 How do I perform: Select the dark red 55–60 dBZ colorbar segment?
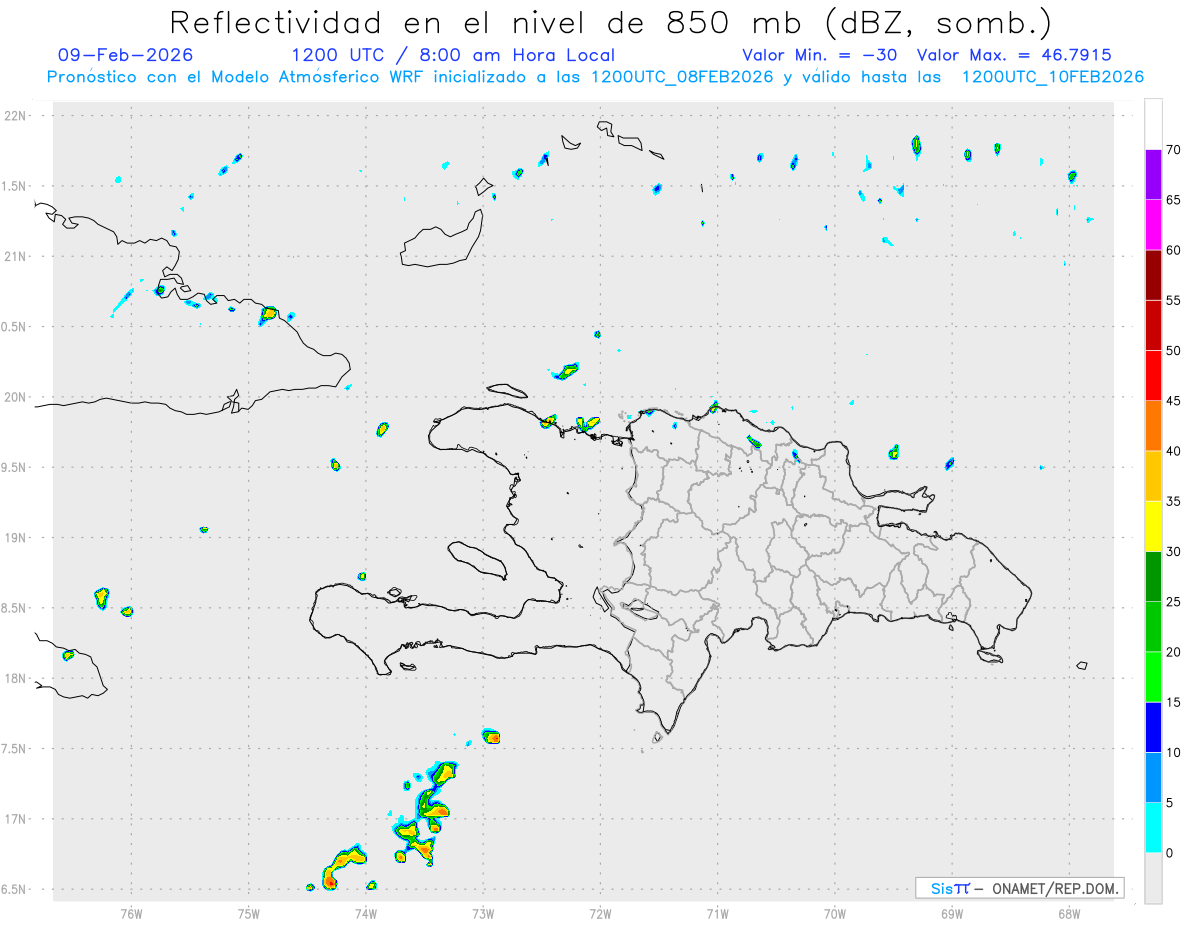point(1153,275)
